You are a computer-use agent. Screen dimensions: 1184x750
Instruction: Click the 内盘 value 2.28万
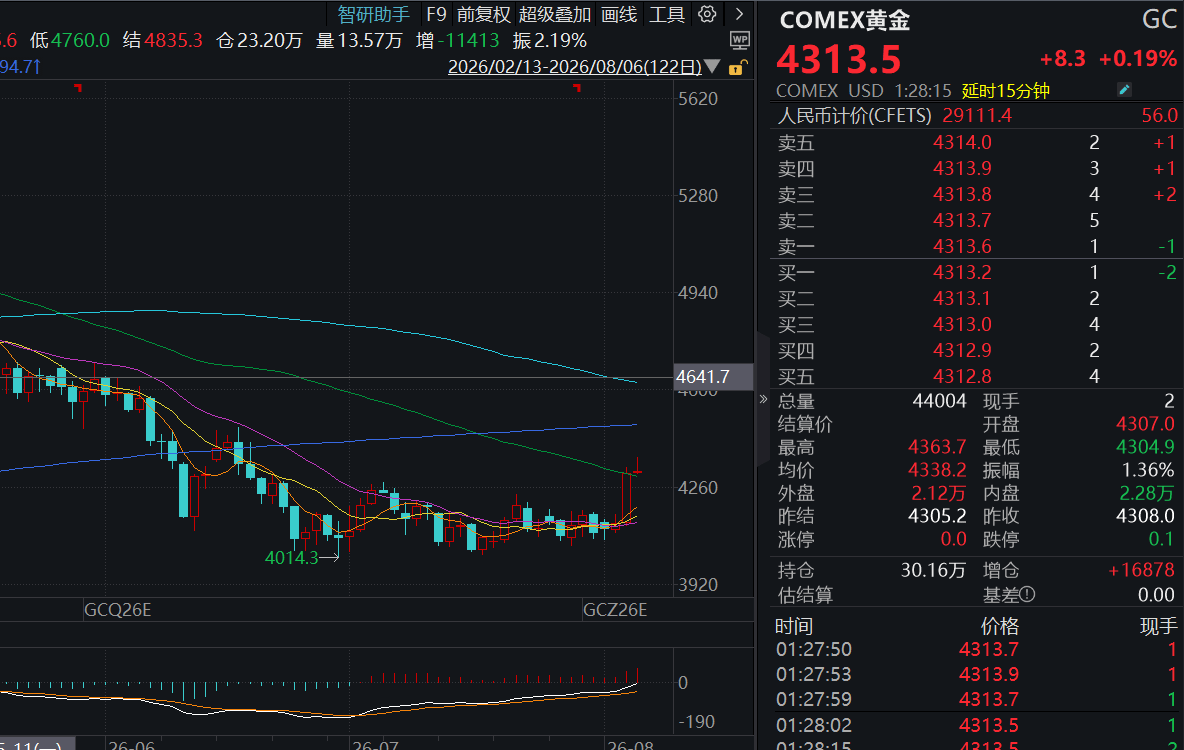[1146, 493]
